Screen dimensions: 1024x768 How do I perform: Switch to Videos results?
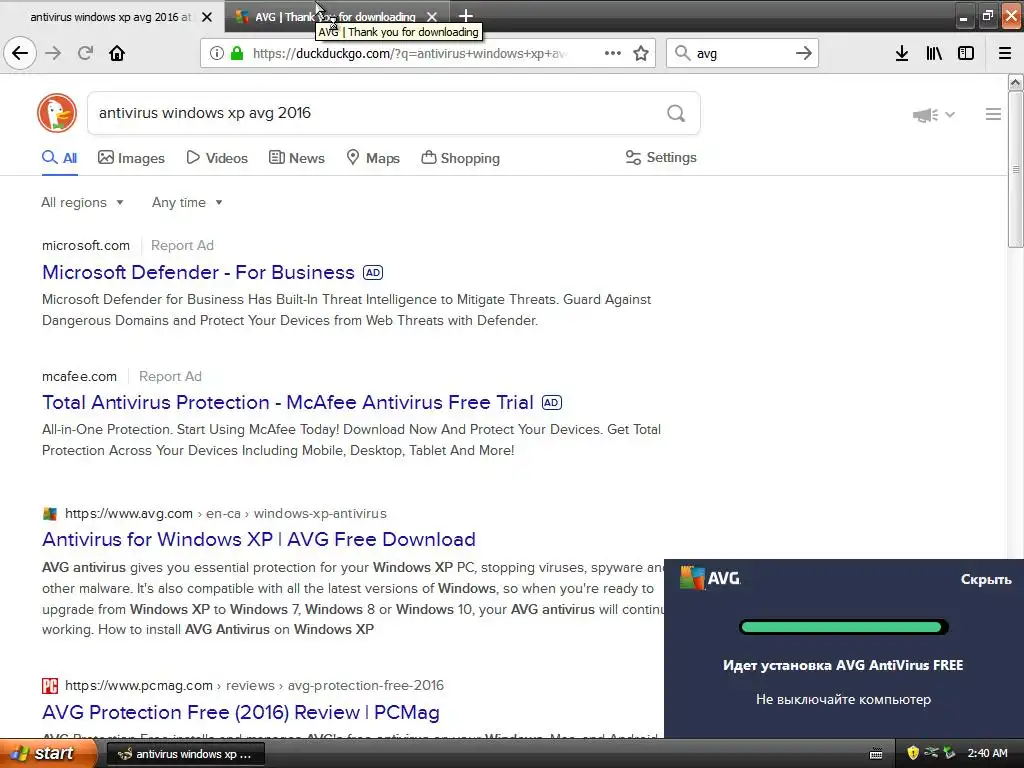click(217, 158)
